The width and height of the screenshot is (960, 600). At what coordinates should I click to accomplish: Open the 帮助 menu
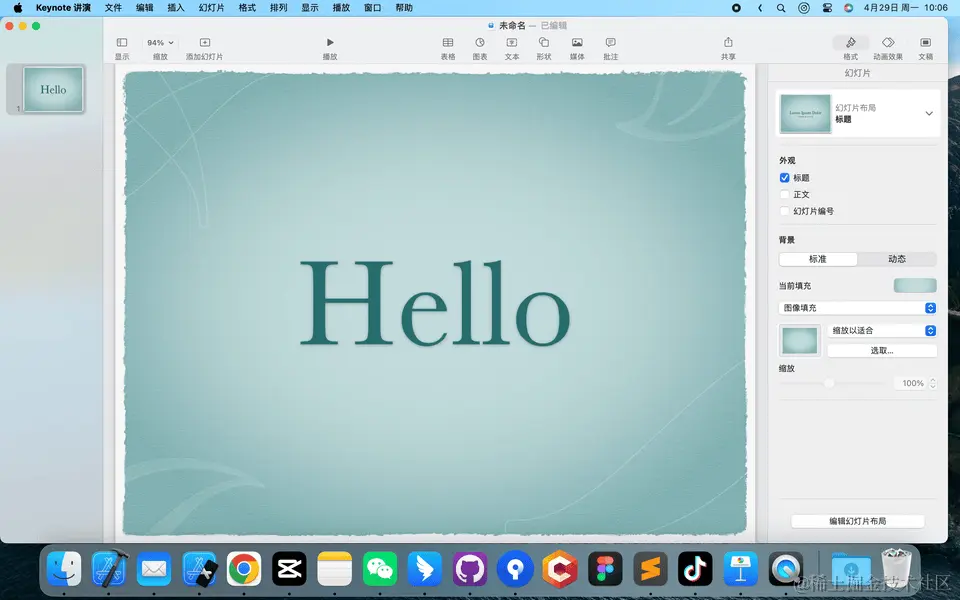coord(403,8)
